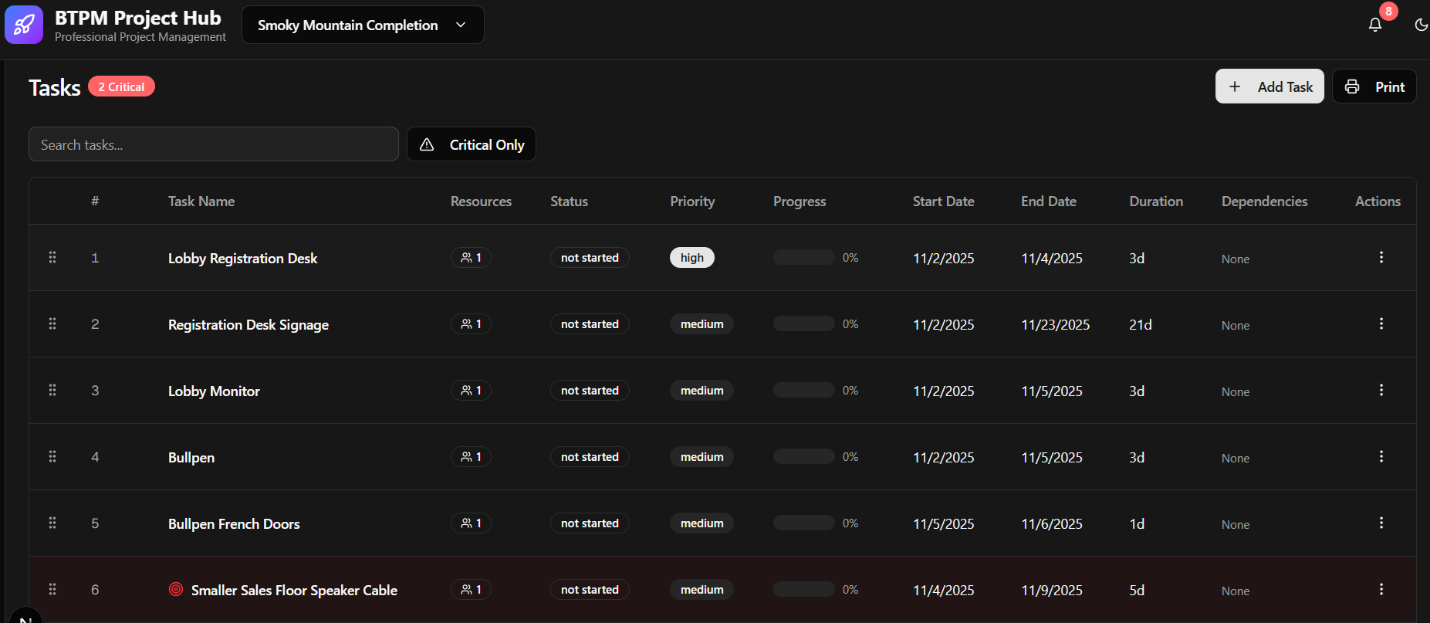Click the Tasks page heading
Screen dimensions: 1430x623
click(54, 87)
